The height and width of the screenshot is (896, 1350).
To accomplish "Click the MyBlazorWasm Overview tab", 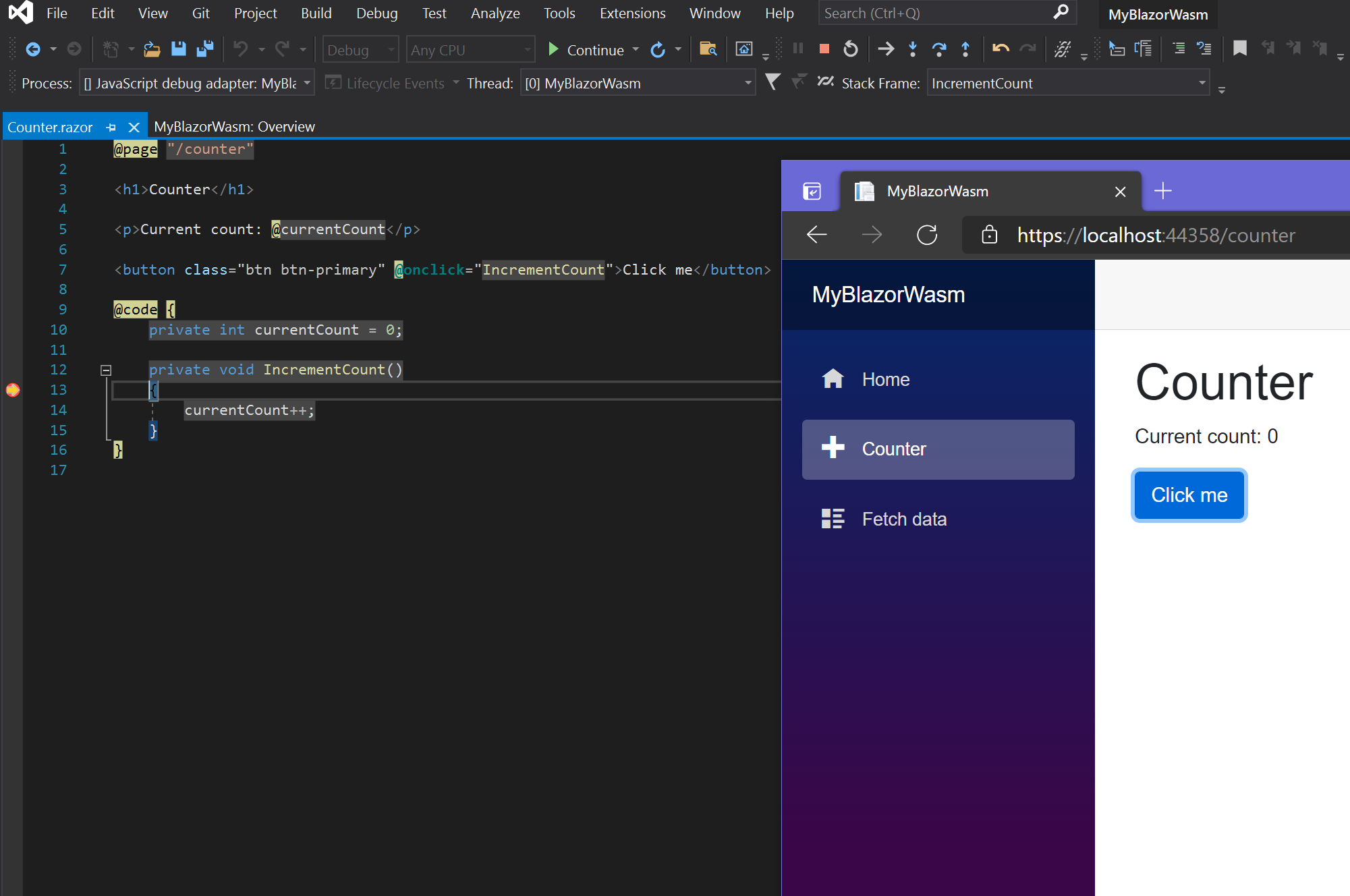I will (x=234, y=126).
